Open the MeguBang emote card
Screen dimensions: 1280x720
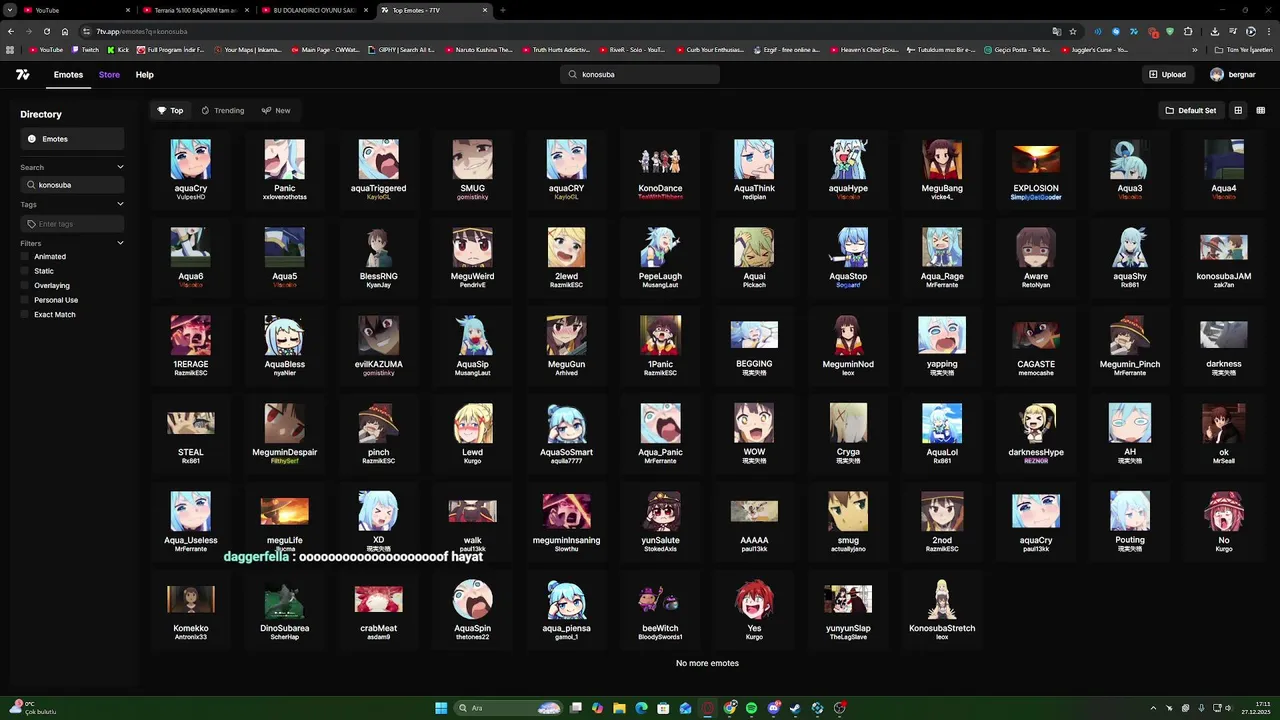[942, 169]
